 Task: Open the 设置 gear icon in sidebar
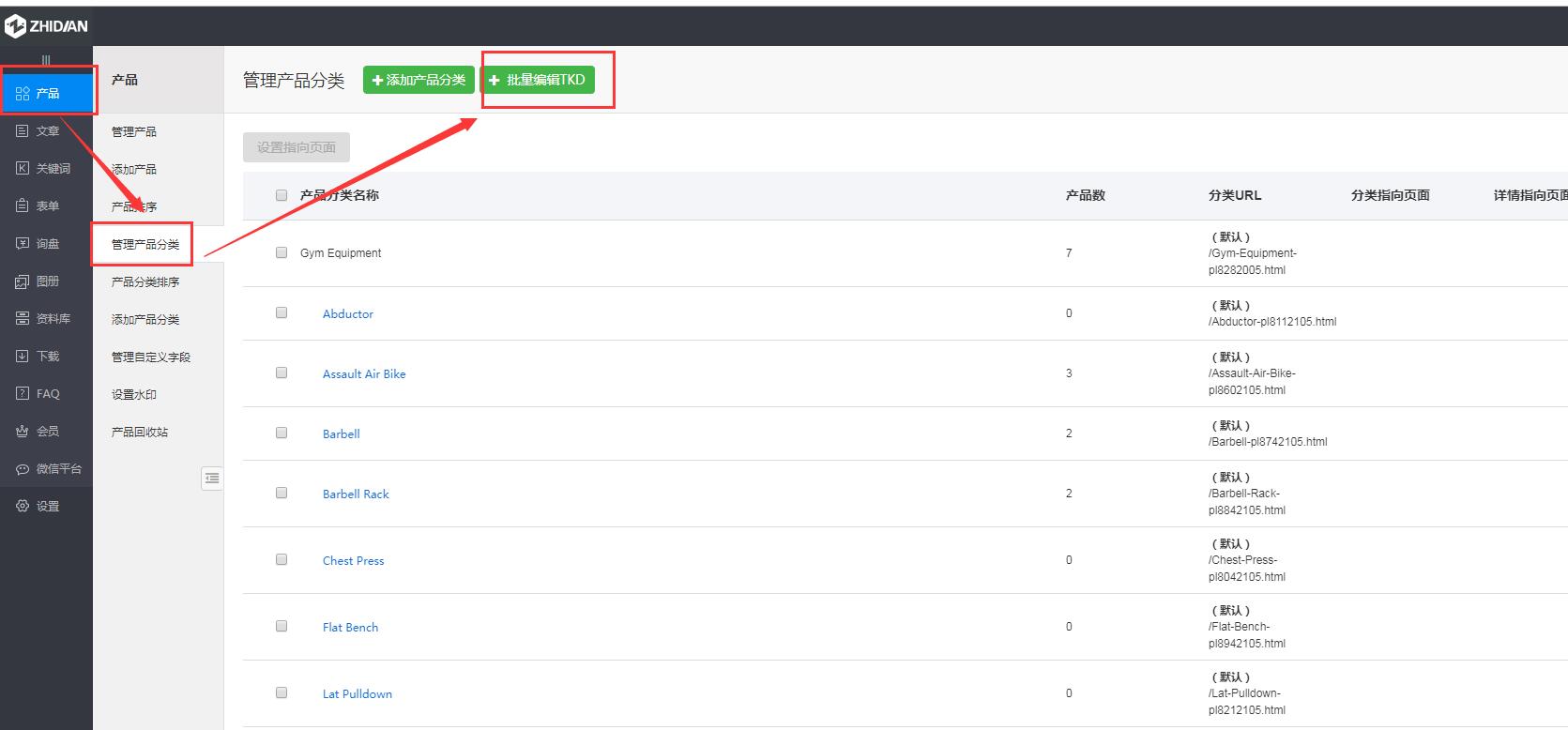(x=23, y=507)
